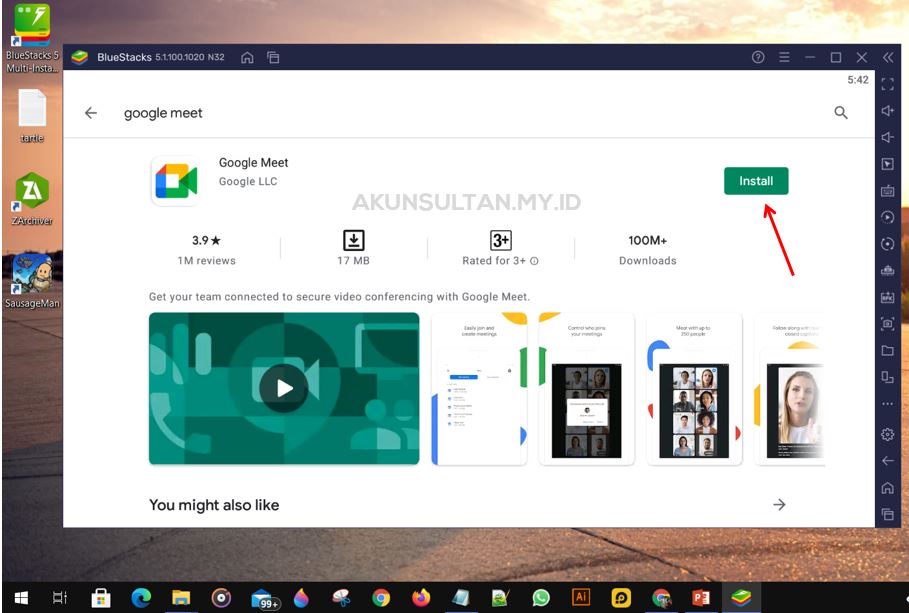Viewport: 909px width, 613px height.
Task: Open the BlueStacks hamburger menu
Action: coord(784,57)
